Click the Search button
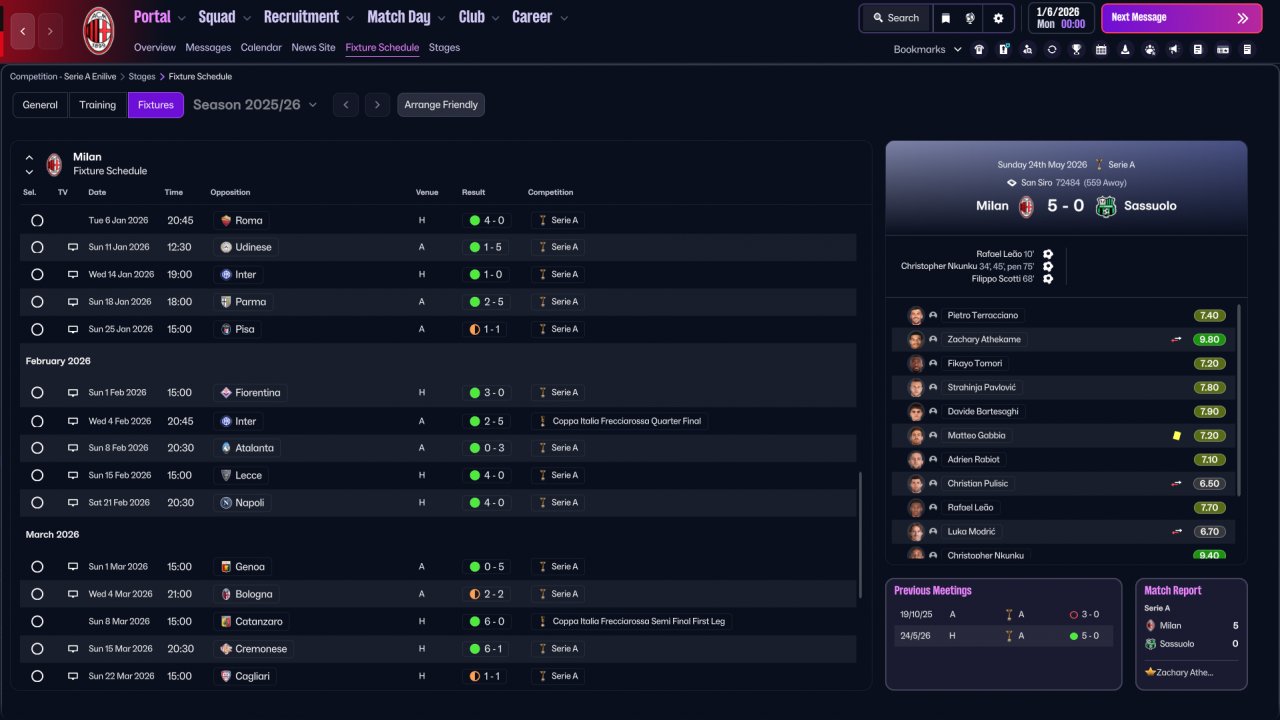1280x720 pixels. [x=895, y=18]
